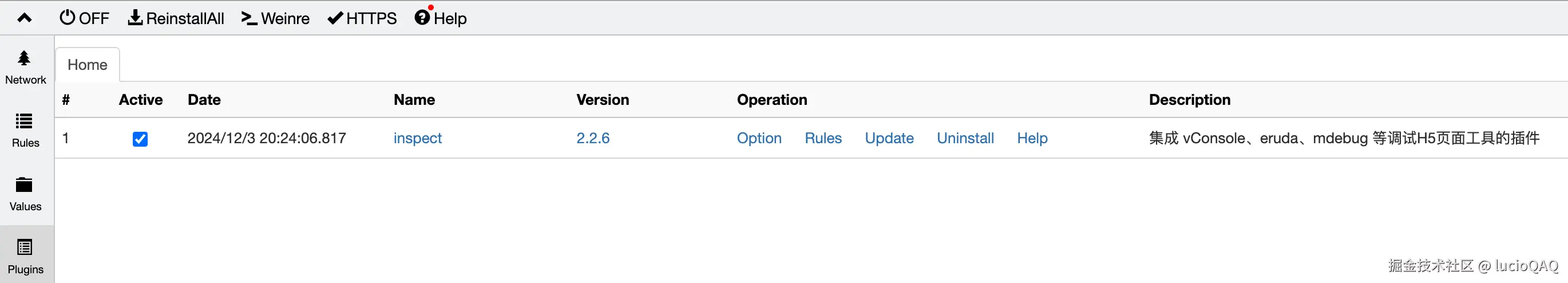Viewport: 1568px width, 283px height.
Task: Uninstall the inspect plugin
Action: point(965,139)
